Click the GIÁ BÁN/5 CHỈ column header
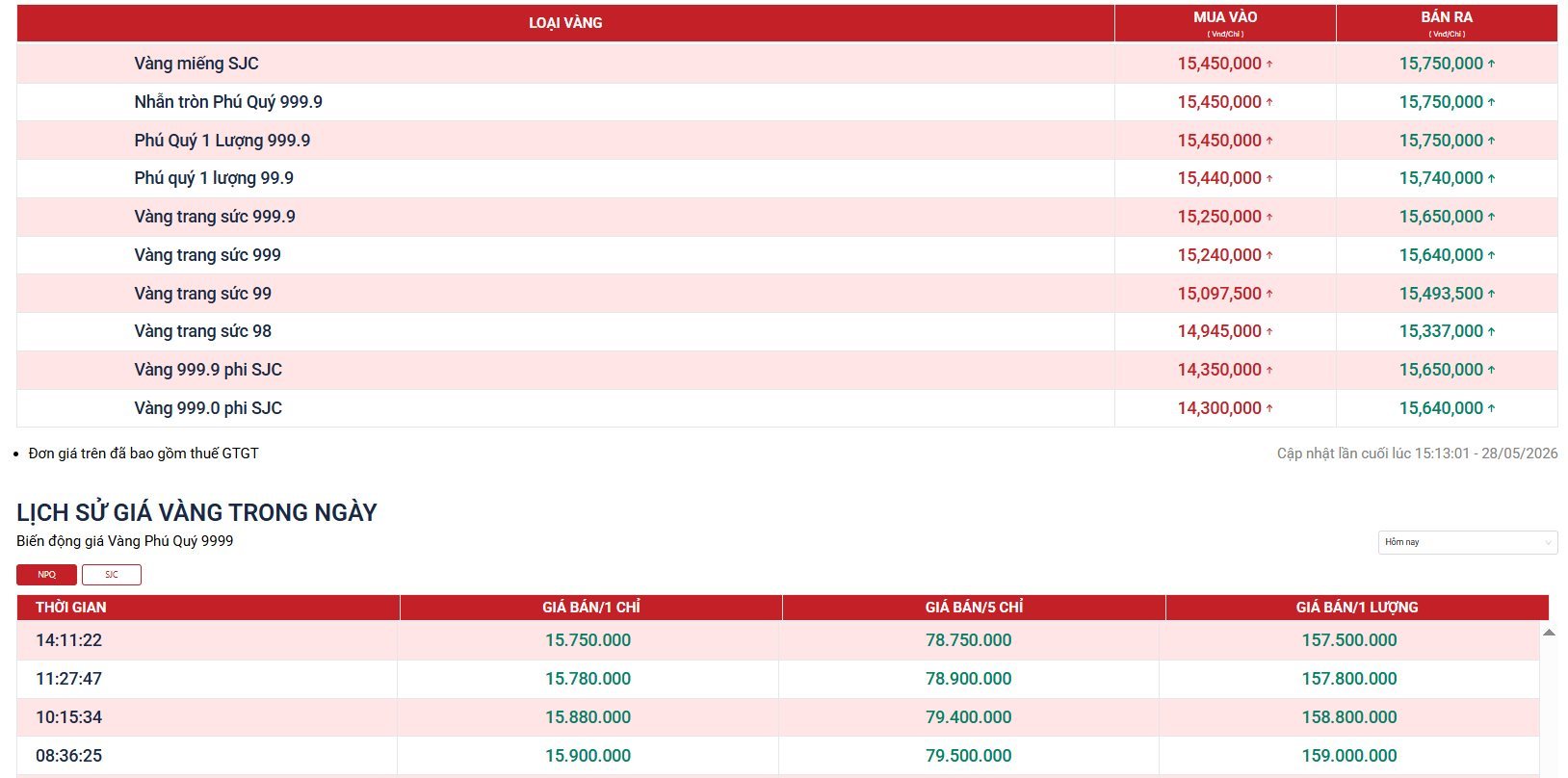The height and width of the screenshot is (778, 1568). point(974,608)
